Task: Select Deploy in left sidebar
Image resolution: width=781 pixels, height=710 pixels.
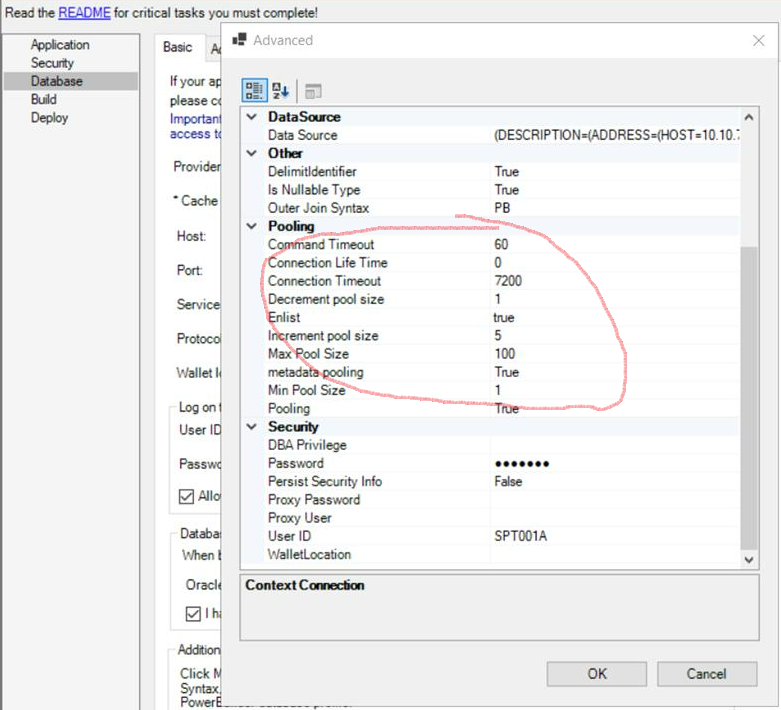Action: [49, 117]
